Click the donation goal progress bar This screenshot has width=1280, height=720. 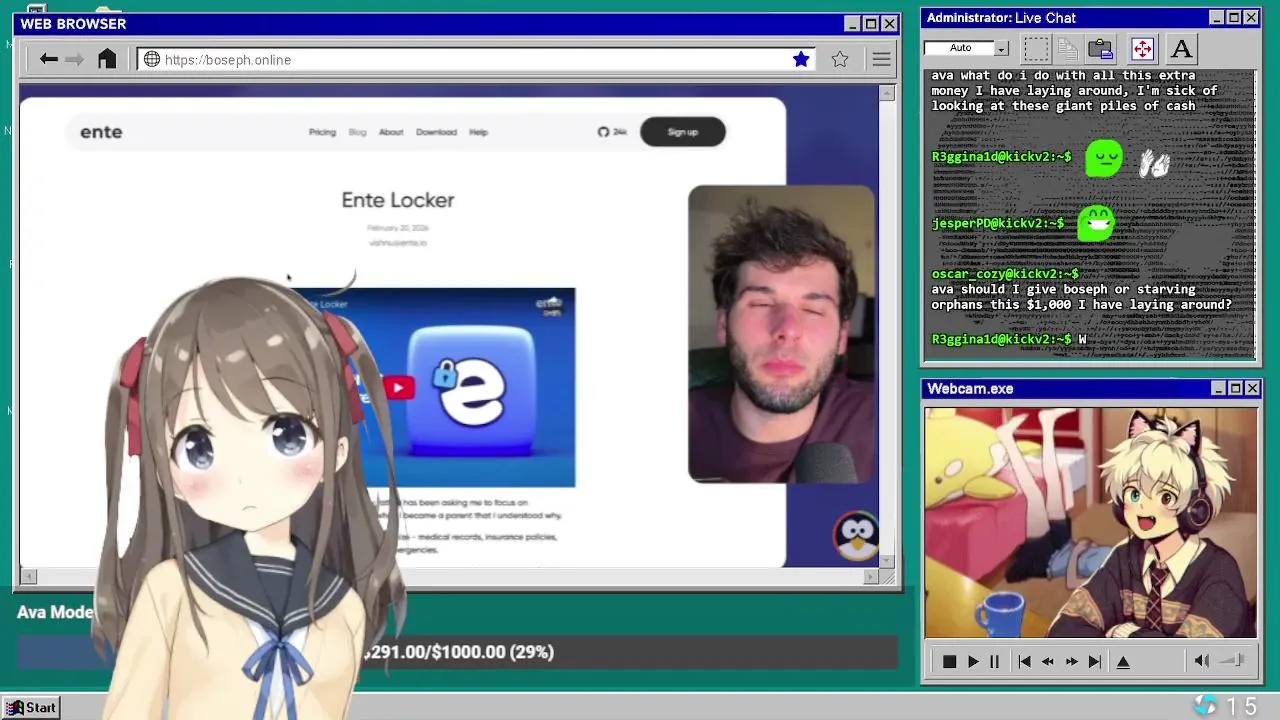457,652
